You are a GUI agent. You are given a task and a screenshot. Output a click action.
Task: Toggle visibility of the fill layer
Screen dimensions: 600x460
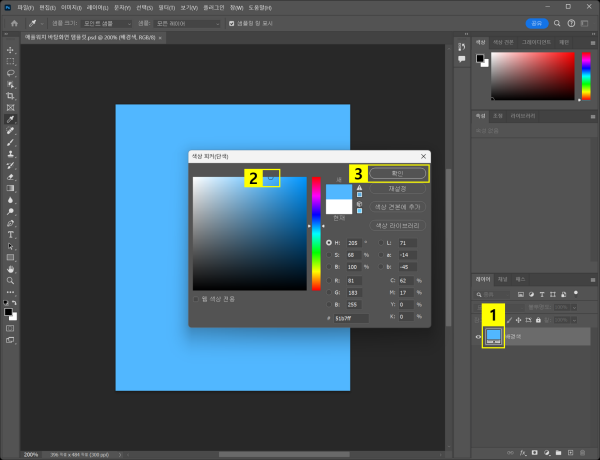tap(479, 338)
